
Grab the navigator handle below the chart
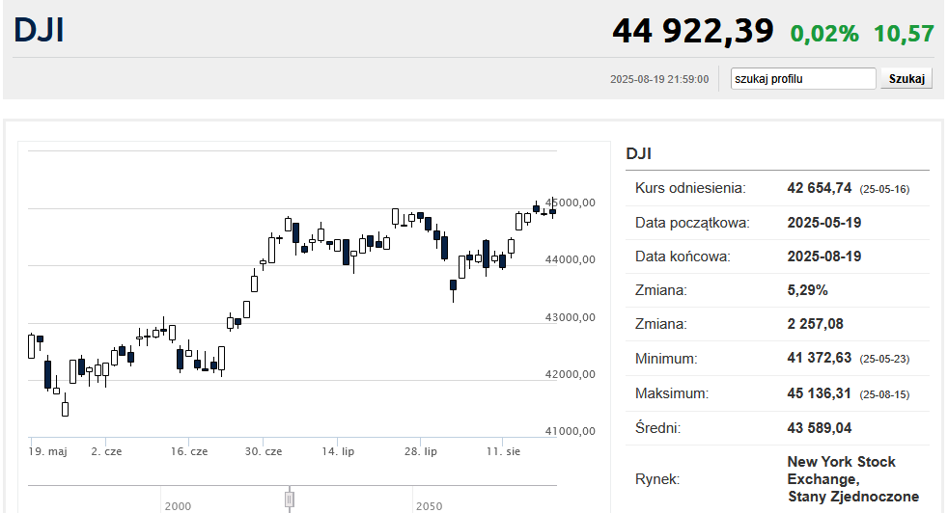pos(290,499)
